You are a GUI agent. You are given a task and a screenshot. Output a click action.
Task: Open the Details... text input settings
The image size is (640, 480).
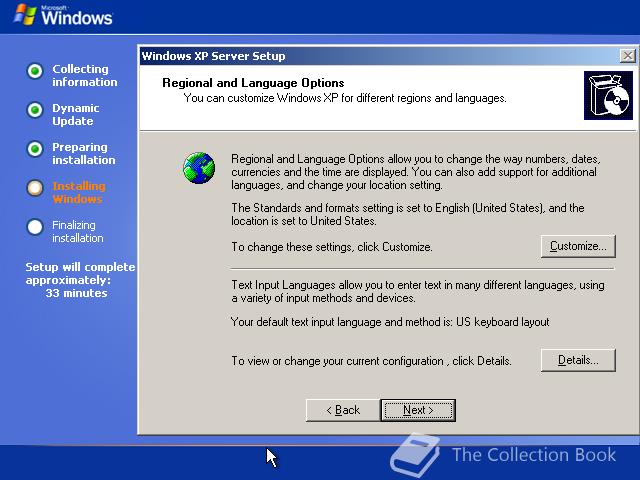(578, 360)
